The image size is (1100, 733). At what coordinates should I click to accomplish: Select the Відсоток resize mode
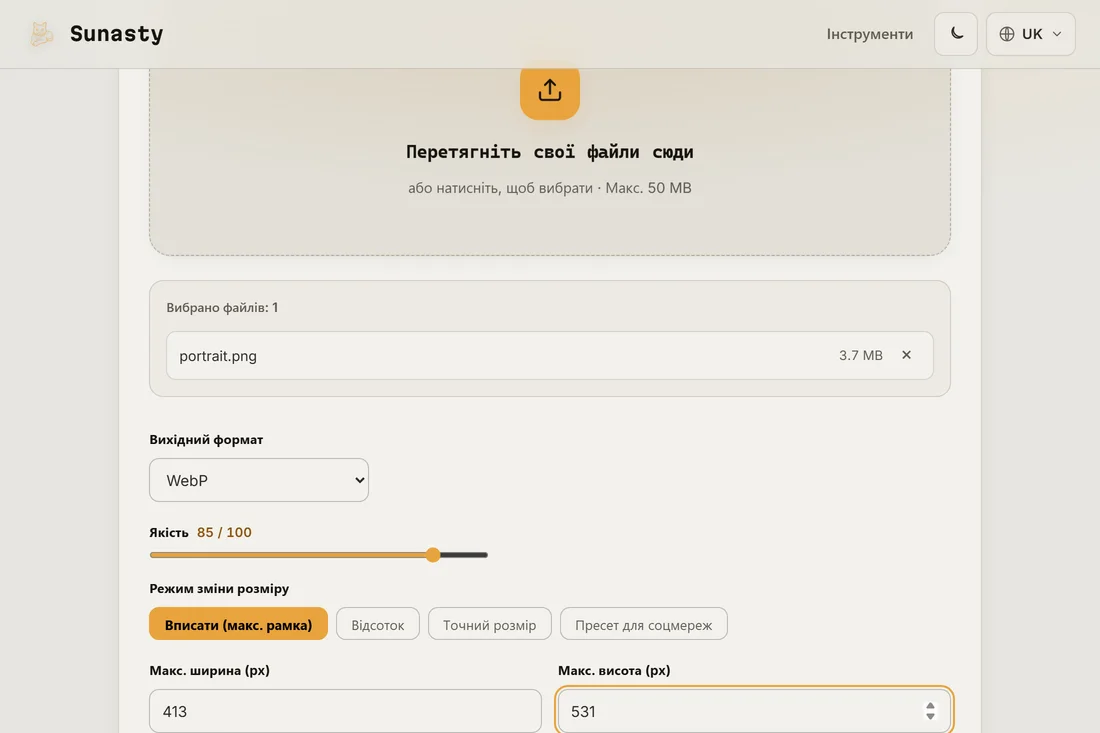pyautogui.click(x=377, y=624)
